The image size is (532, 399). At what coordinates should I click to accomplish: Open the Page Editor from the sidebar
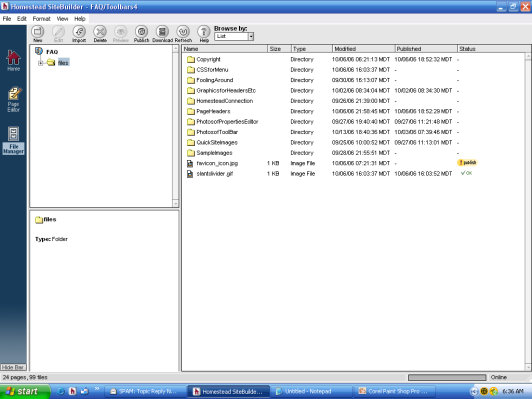coord(14,99)
